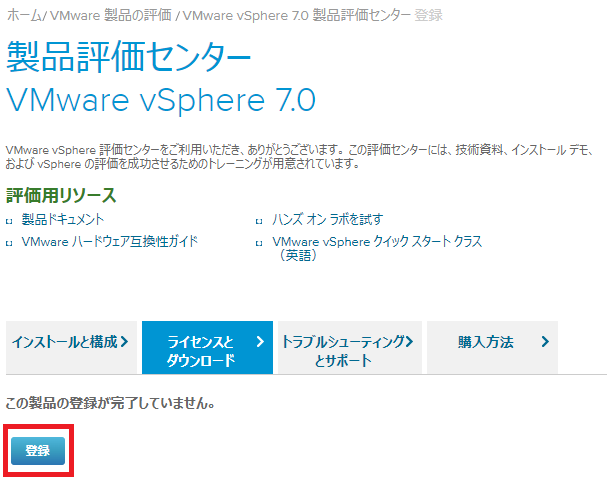This screenshot has width=607, height=480.
Task: Click external-link icon beside ハードウェア互換性ガイド
Action: tap(9, 243)
